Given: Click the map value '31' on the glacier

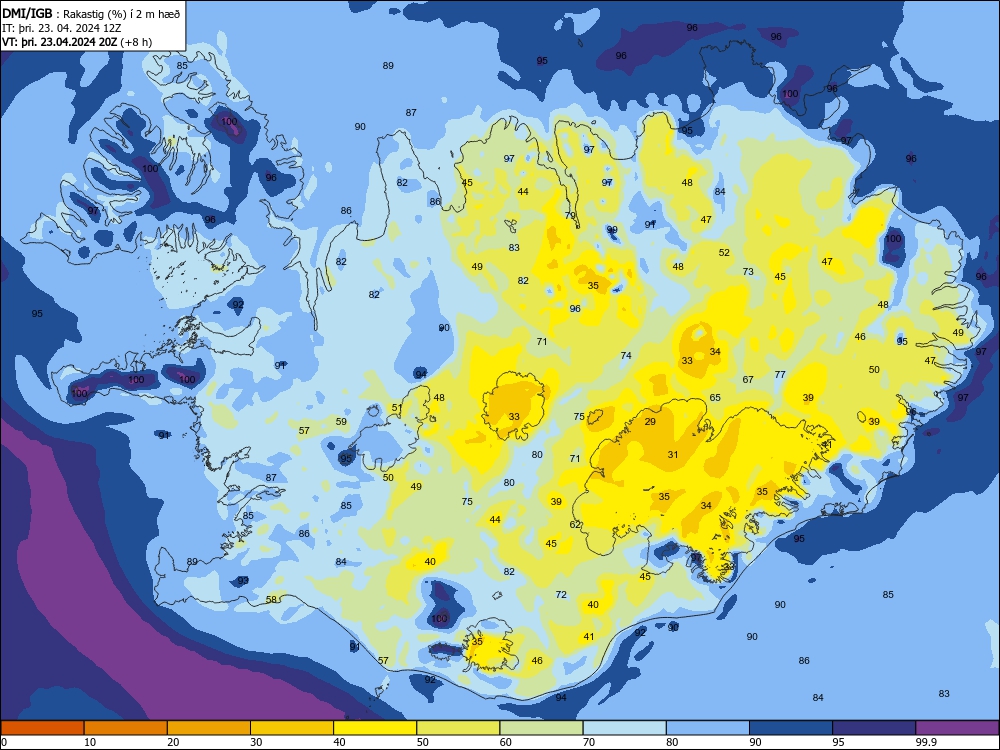Looking at the screenshot, I should click(x=673, y=455).
